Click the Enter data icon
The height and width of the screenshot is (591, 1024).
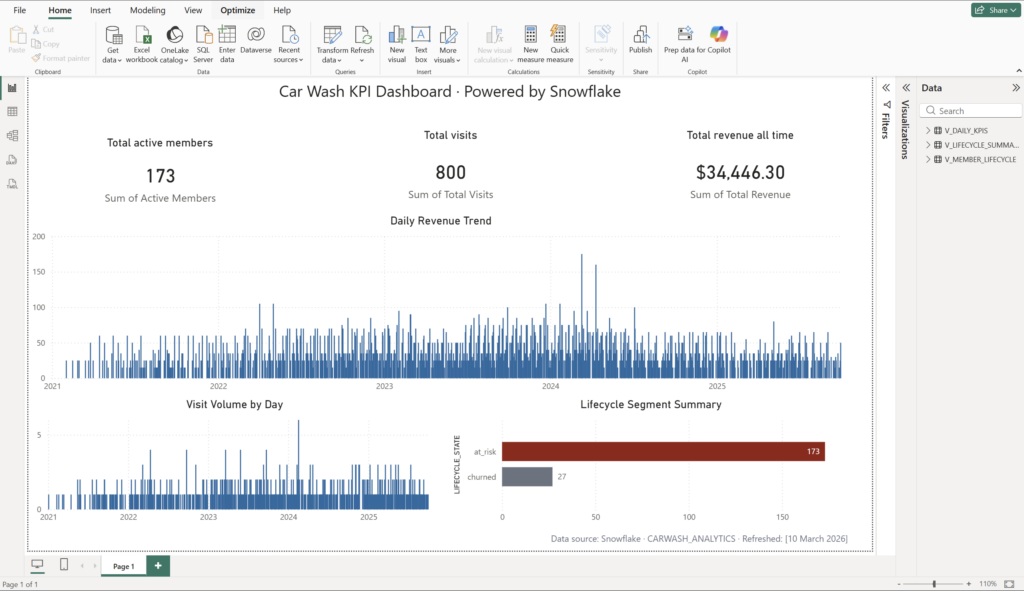click(x=227, y=43)
